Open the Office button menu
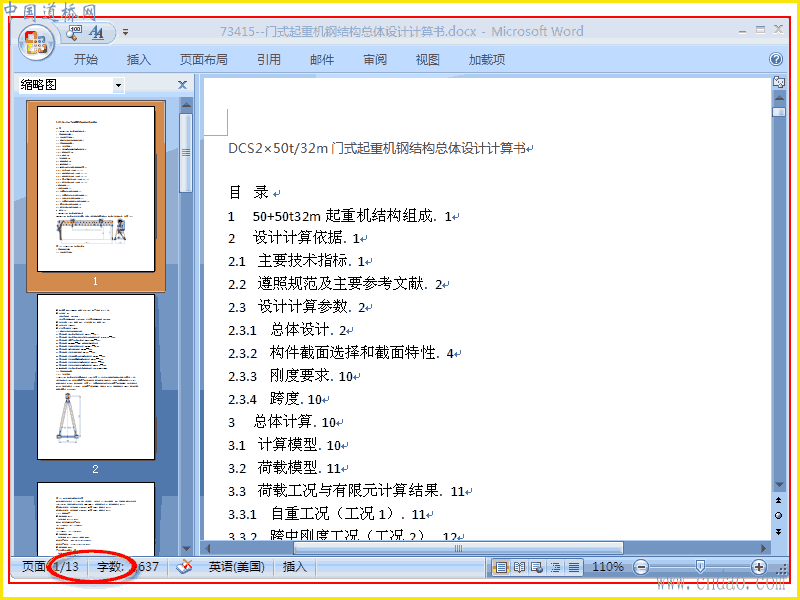The image size is (800, 600). (x=36, y=42)
